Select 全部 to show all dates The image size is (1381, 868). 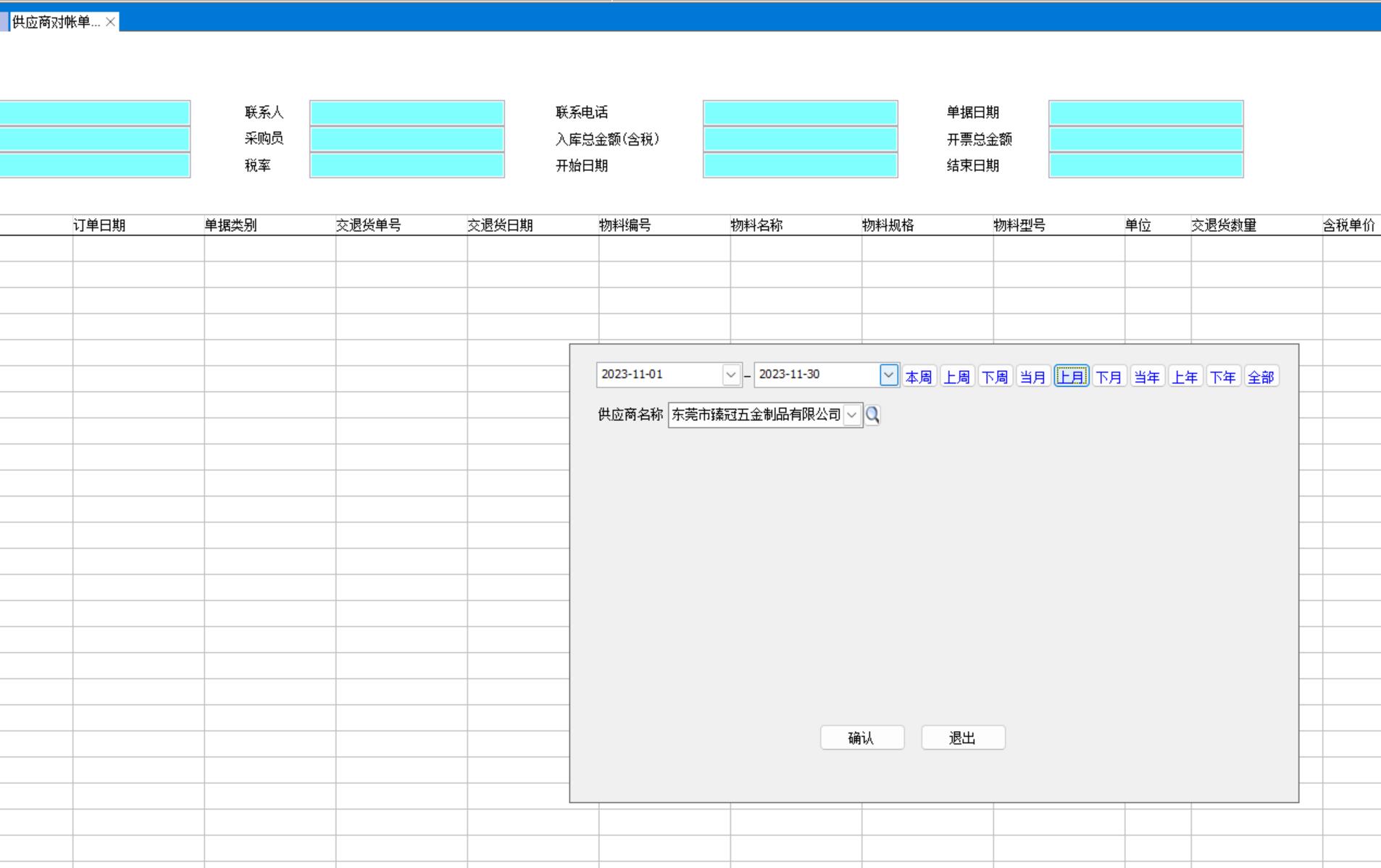[1261, 377]
